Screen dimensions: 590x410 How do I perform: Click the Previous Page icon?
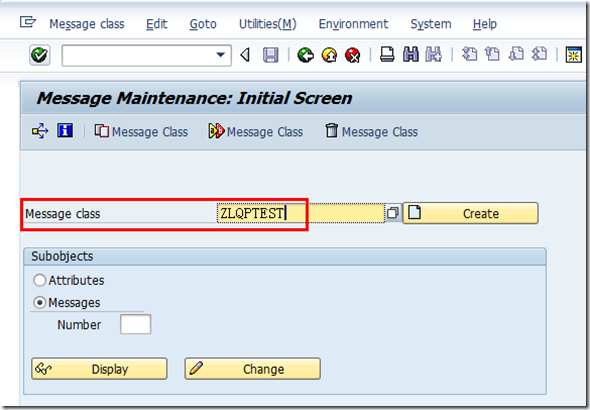[492, 54]
